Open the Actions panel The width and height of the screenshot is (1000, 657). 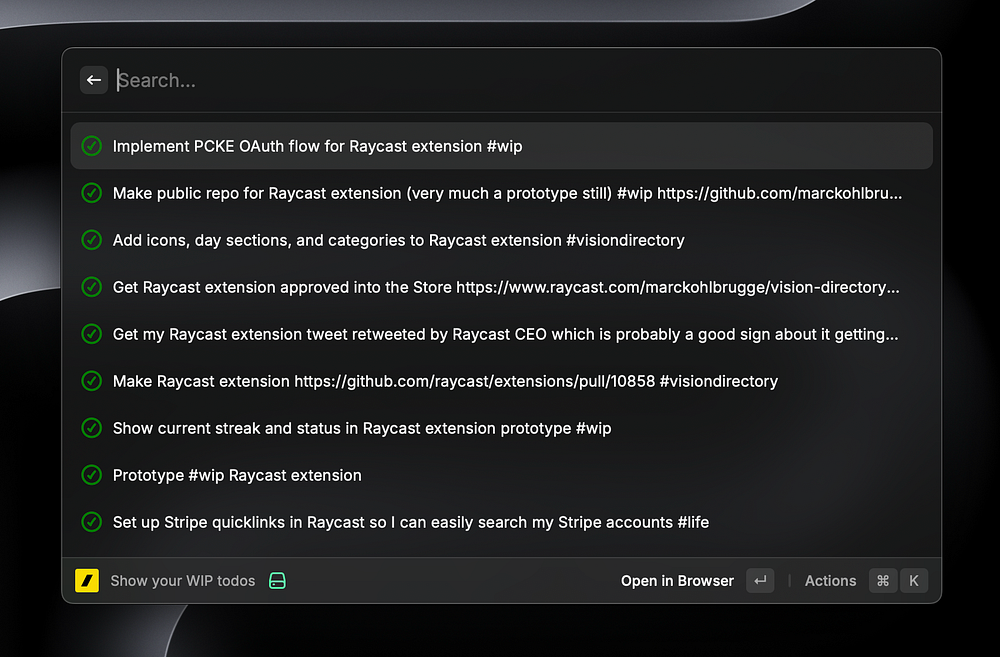click(x=830, y=581)
